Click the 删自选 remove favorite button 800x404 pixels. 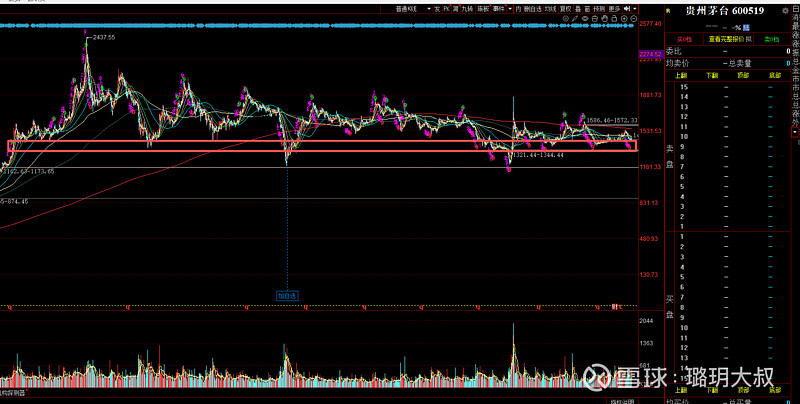pos(533,9)
